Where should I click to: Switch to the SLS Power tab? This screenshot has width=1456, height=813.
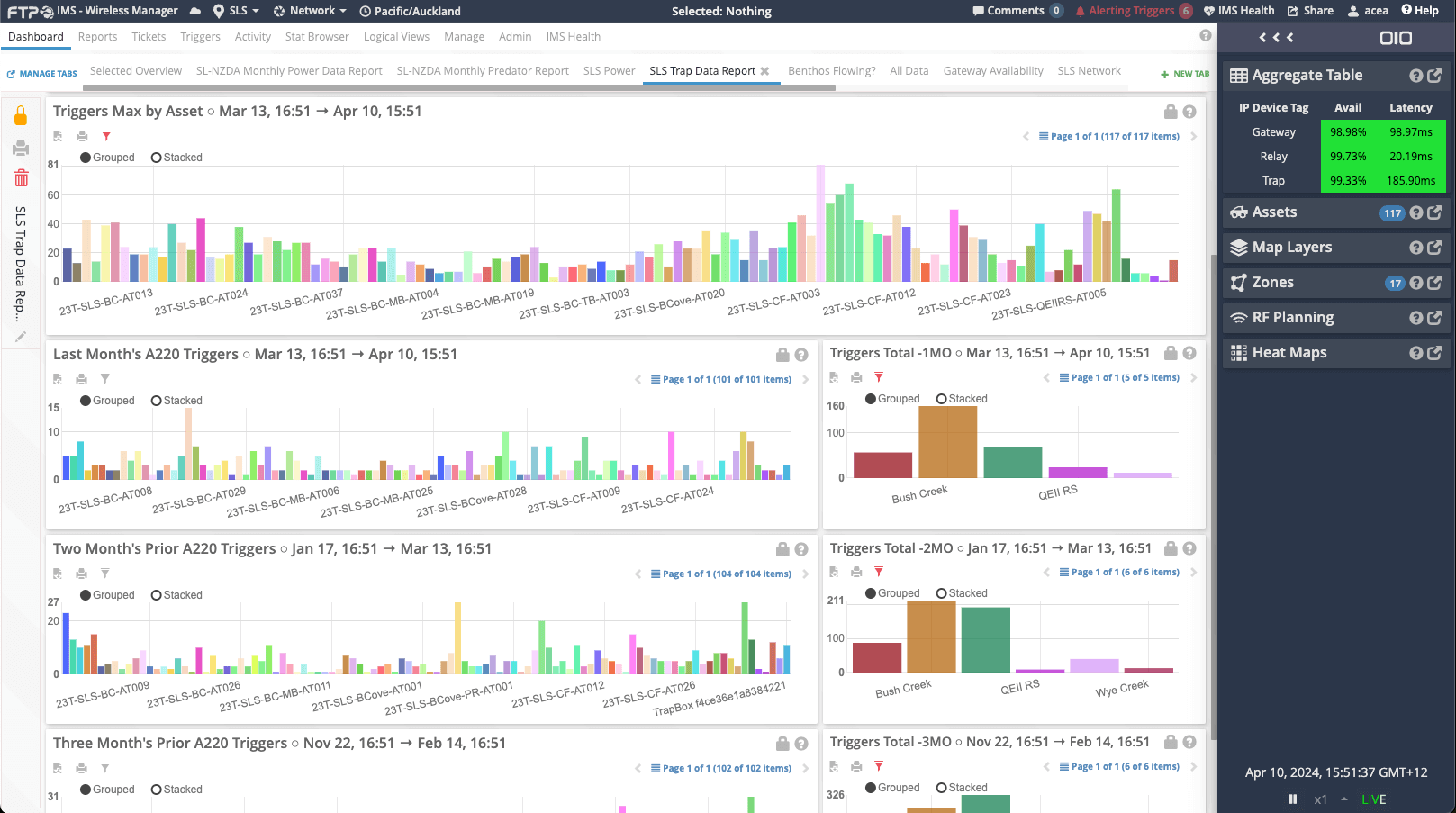pyautogui.click(x=609, y=70)
